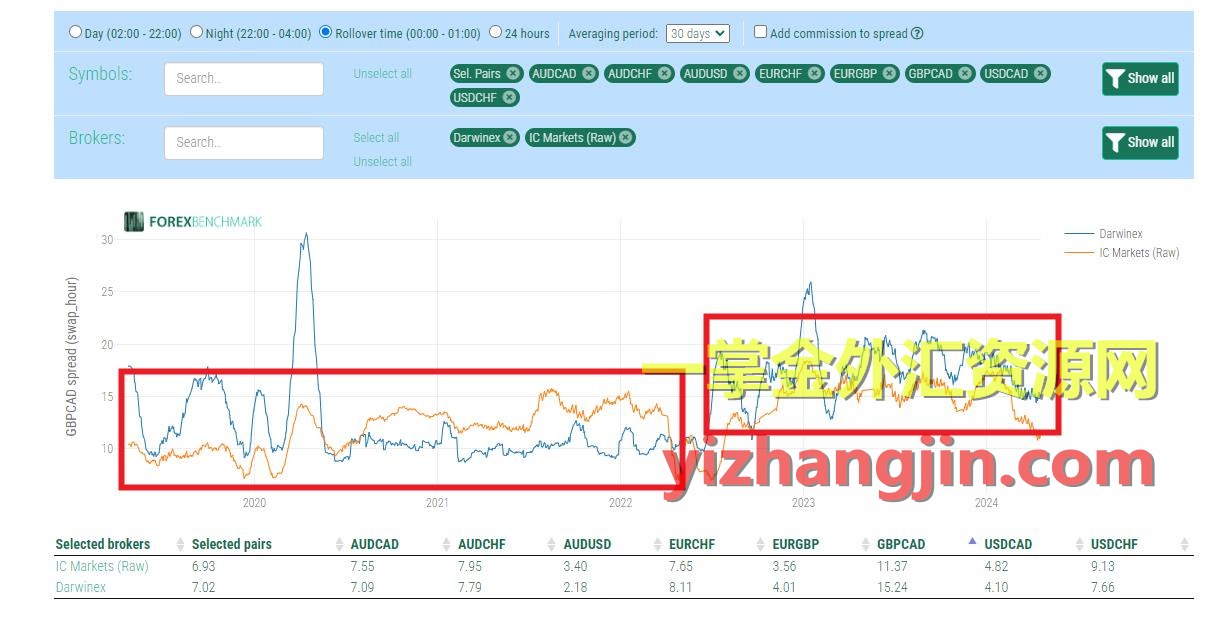Click the 8.11 EURCHF value
Image resolution: width=1207 pixels, height=619 pixels.
(x=680, y=587)
